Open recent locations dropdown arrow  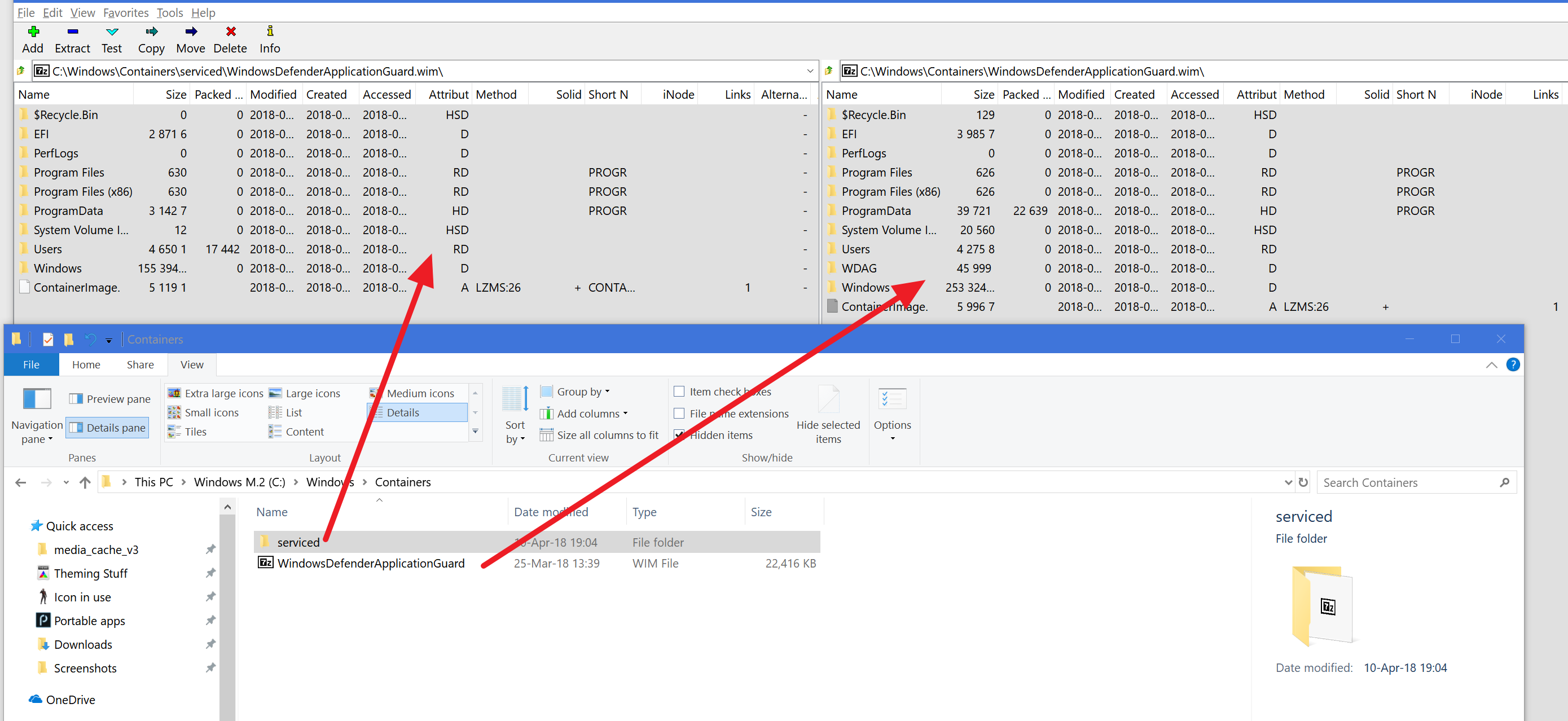67,482
